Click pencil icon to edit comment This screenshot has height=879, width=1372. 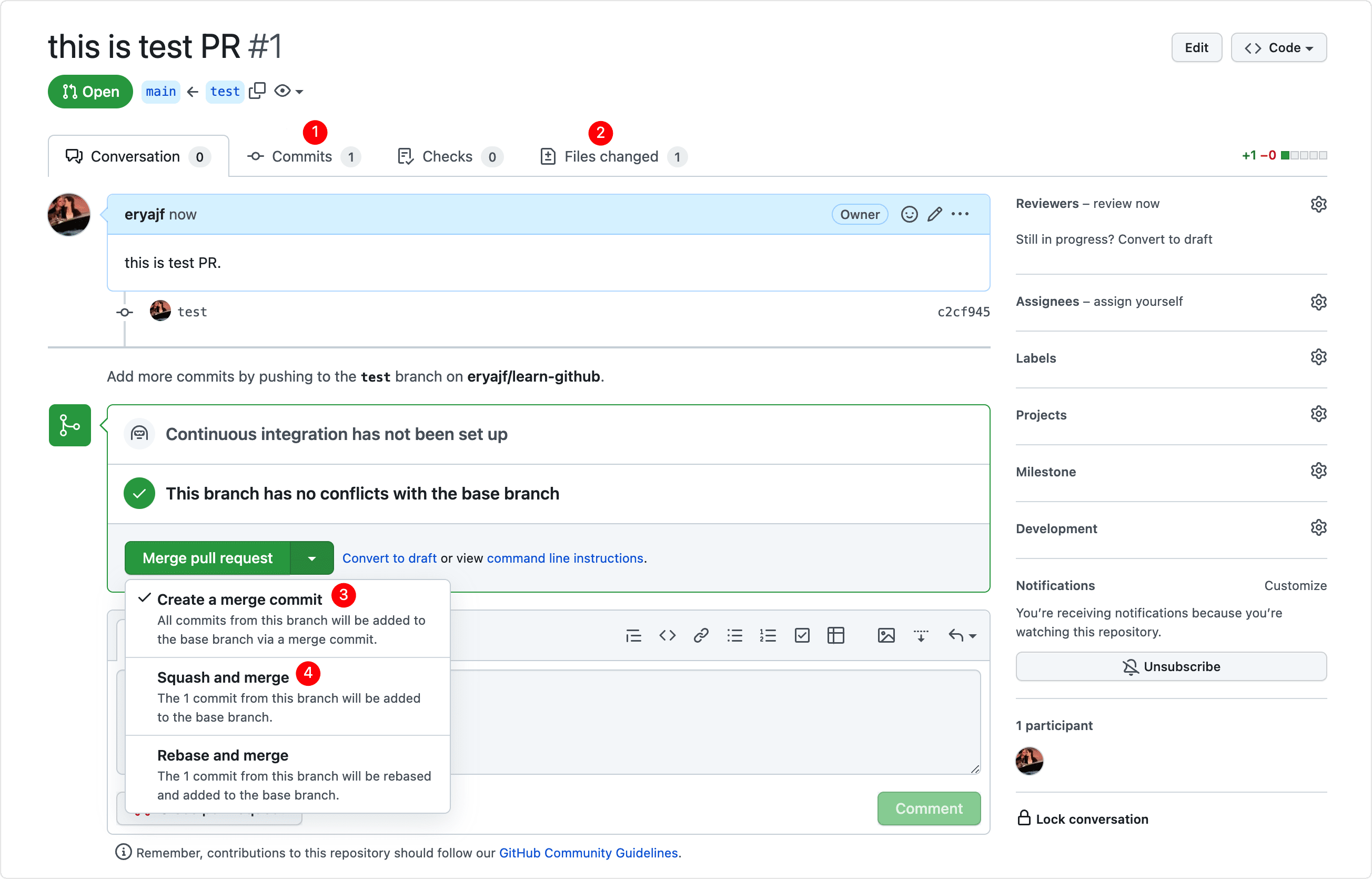point(934,214)
